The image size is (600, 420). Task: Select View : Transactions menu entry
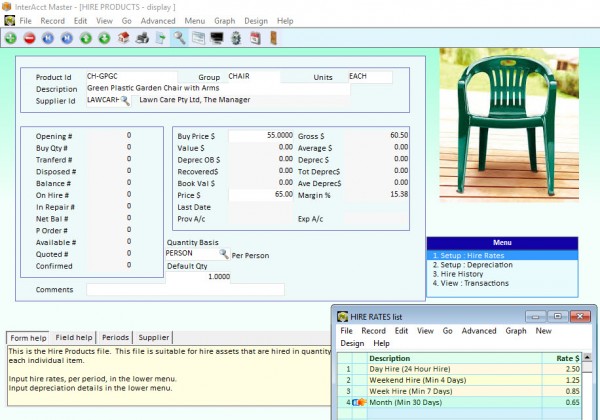502,283
